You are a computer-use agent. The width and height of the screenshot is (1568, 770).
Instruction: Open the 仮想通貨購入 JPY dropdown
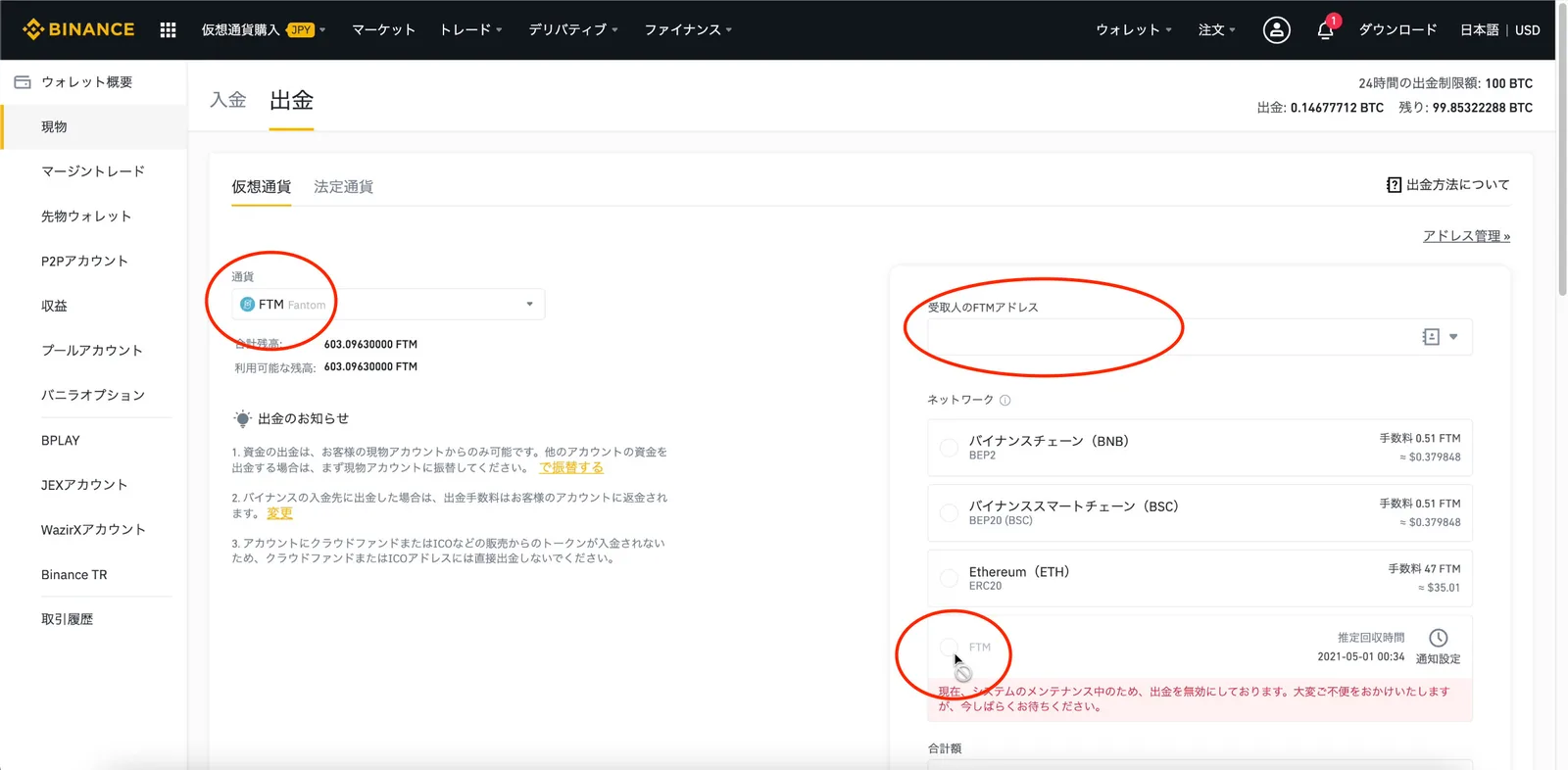tap(264, 30)
